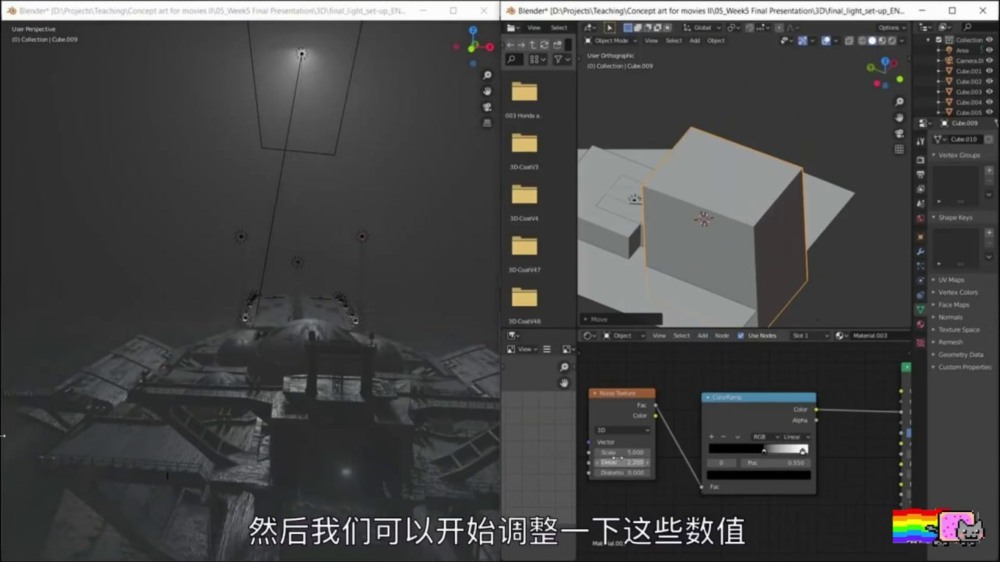Open Modifier properties wrench tab

[920, 251]
